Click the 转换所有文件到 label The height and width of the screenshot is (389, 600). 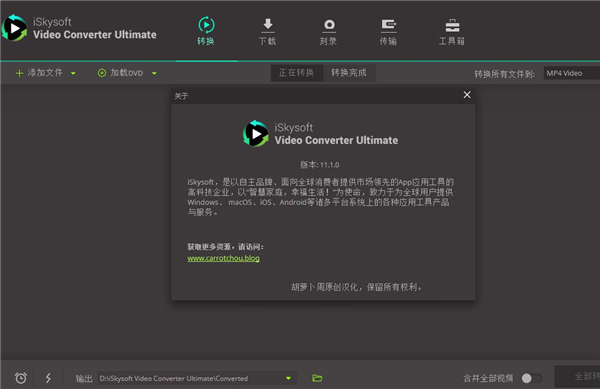point(505,74)
